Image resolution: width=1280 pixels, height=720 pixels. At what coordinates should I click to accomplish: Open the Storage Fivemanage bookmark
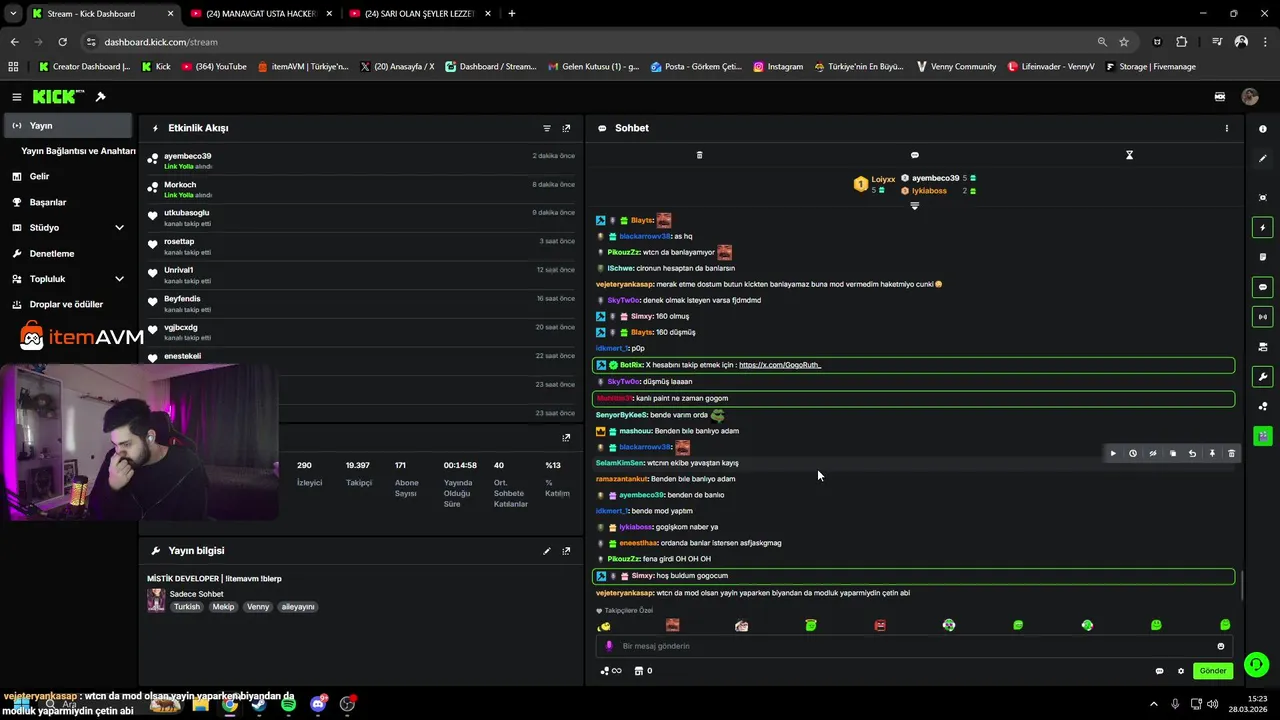[1150, 67]
